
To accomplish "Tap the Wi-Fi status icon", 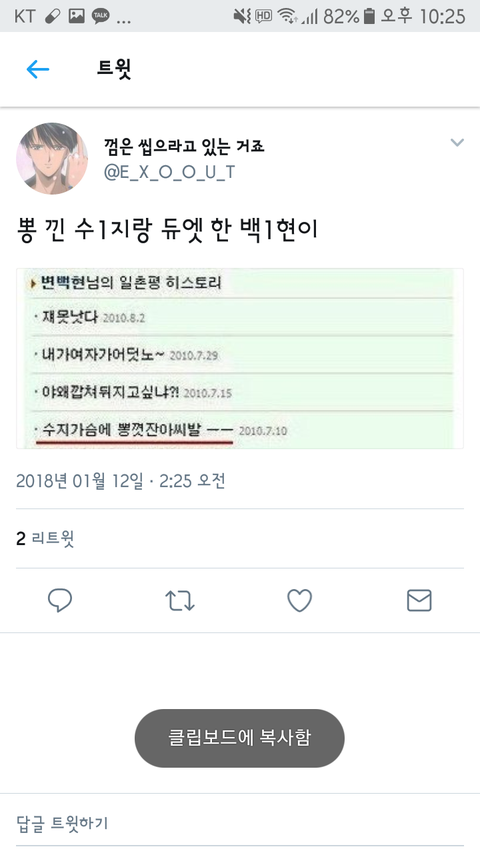I will tap(287, 16).
